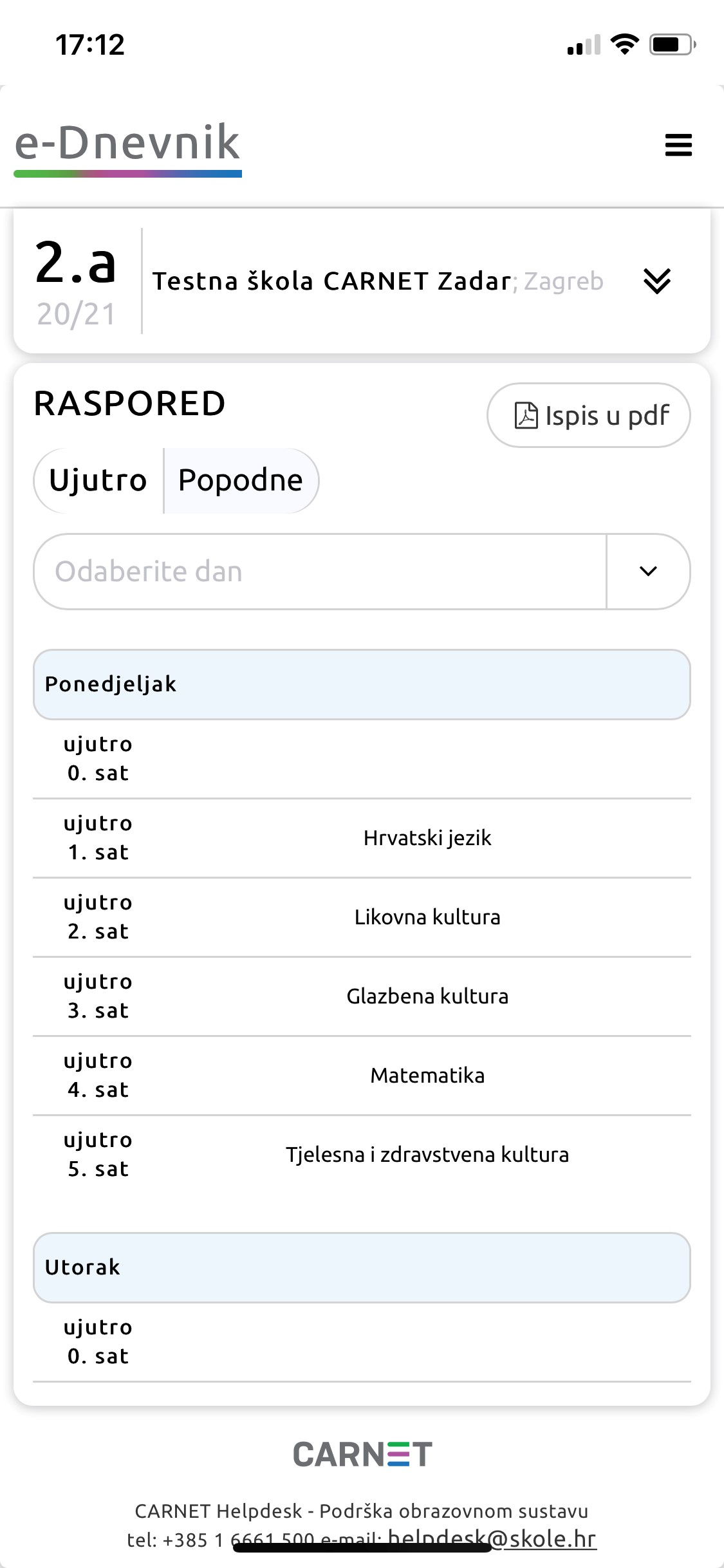Tap the Wi-Fi status icon
Viewport: 724px width, 1568px height.
(x=624, y=44)
